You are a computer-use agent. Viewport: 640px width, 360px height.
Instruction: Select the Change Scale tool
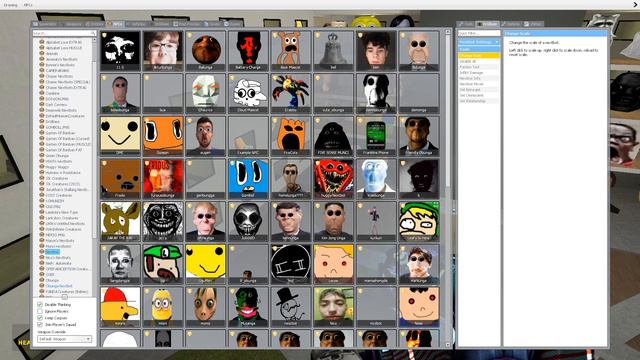coord(479,56)
